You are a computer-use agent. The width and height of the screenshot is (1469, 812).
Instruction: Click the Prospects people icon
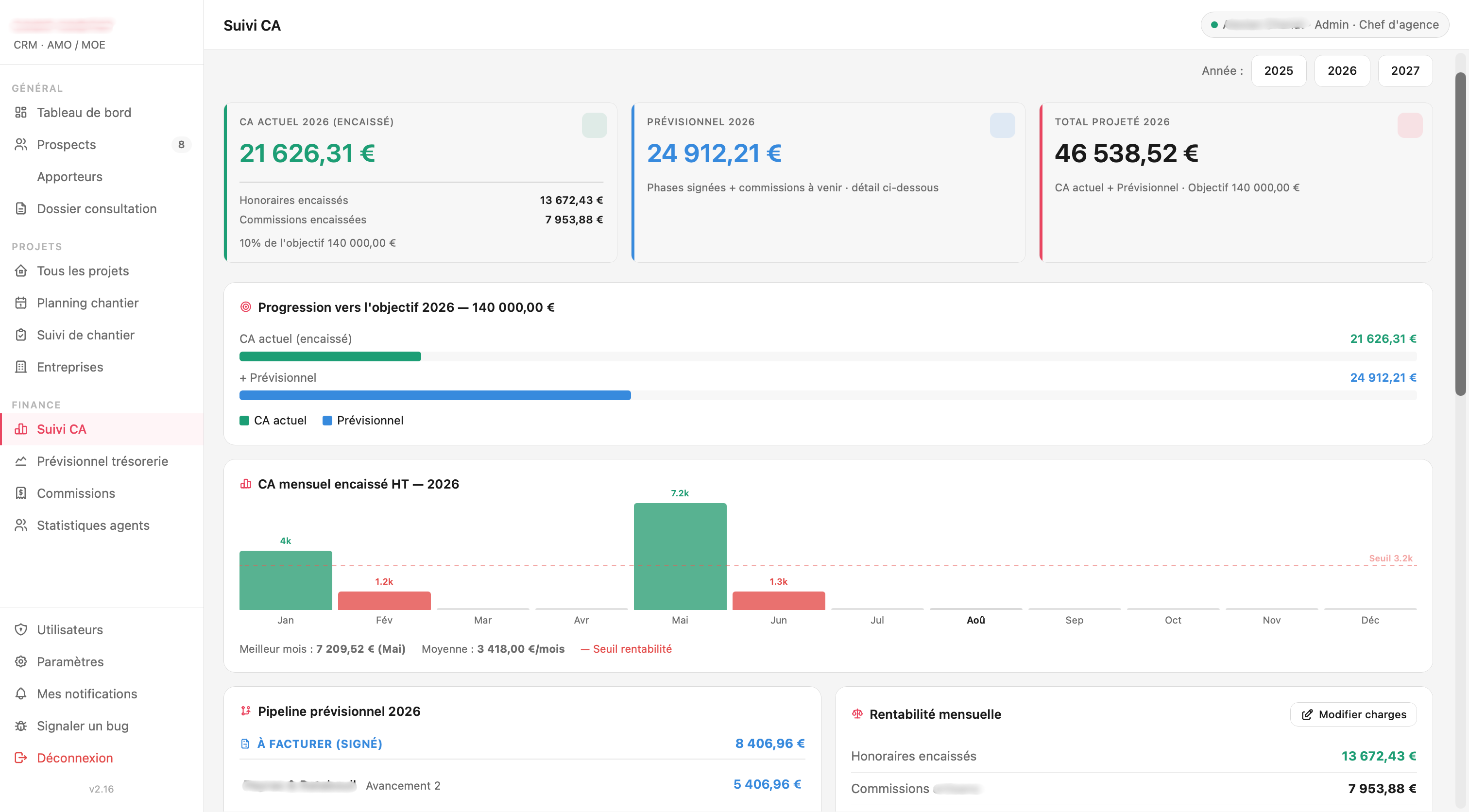21,144
